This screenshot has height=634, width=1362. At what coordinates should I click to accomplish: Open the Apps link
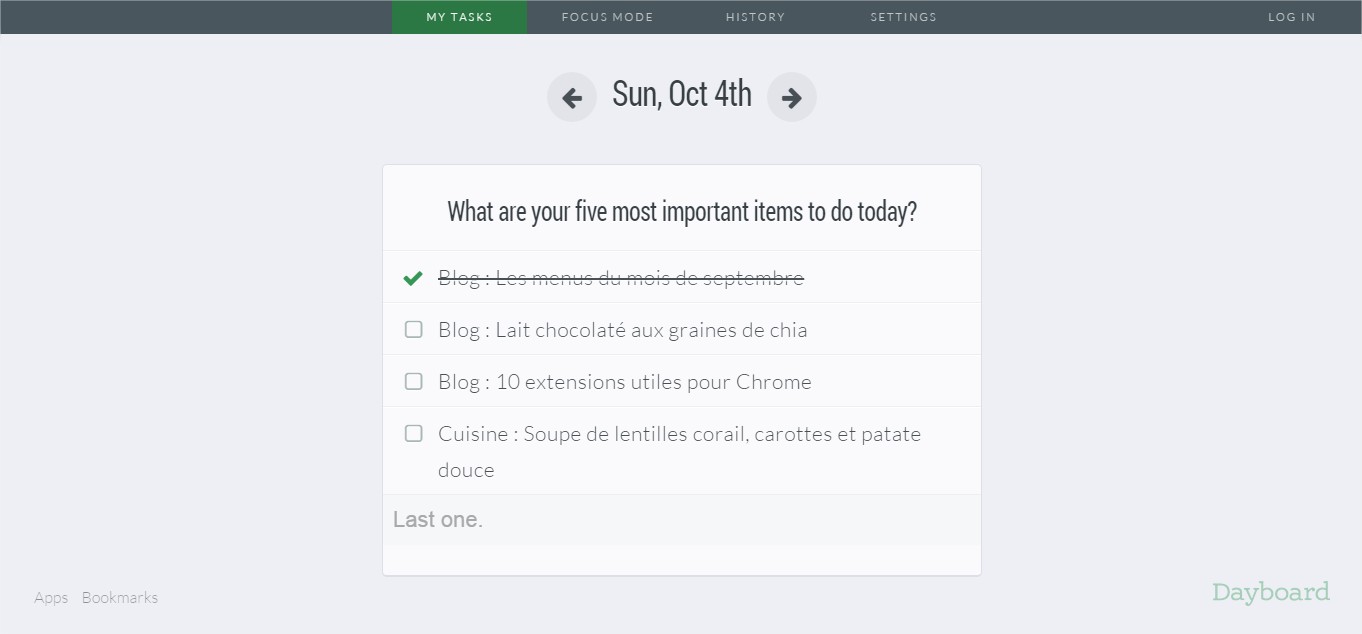pos(51,597)
